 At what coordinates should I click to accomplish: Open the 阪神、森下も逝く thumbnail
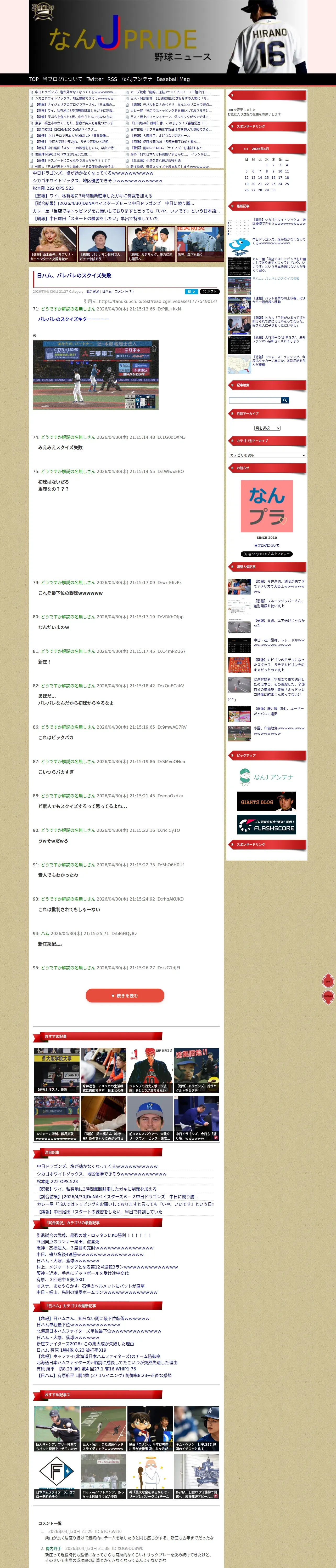(200, 244)
